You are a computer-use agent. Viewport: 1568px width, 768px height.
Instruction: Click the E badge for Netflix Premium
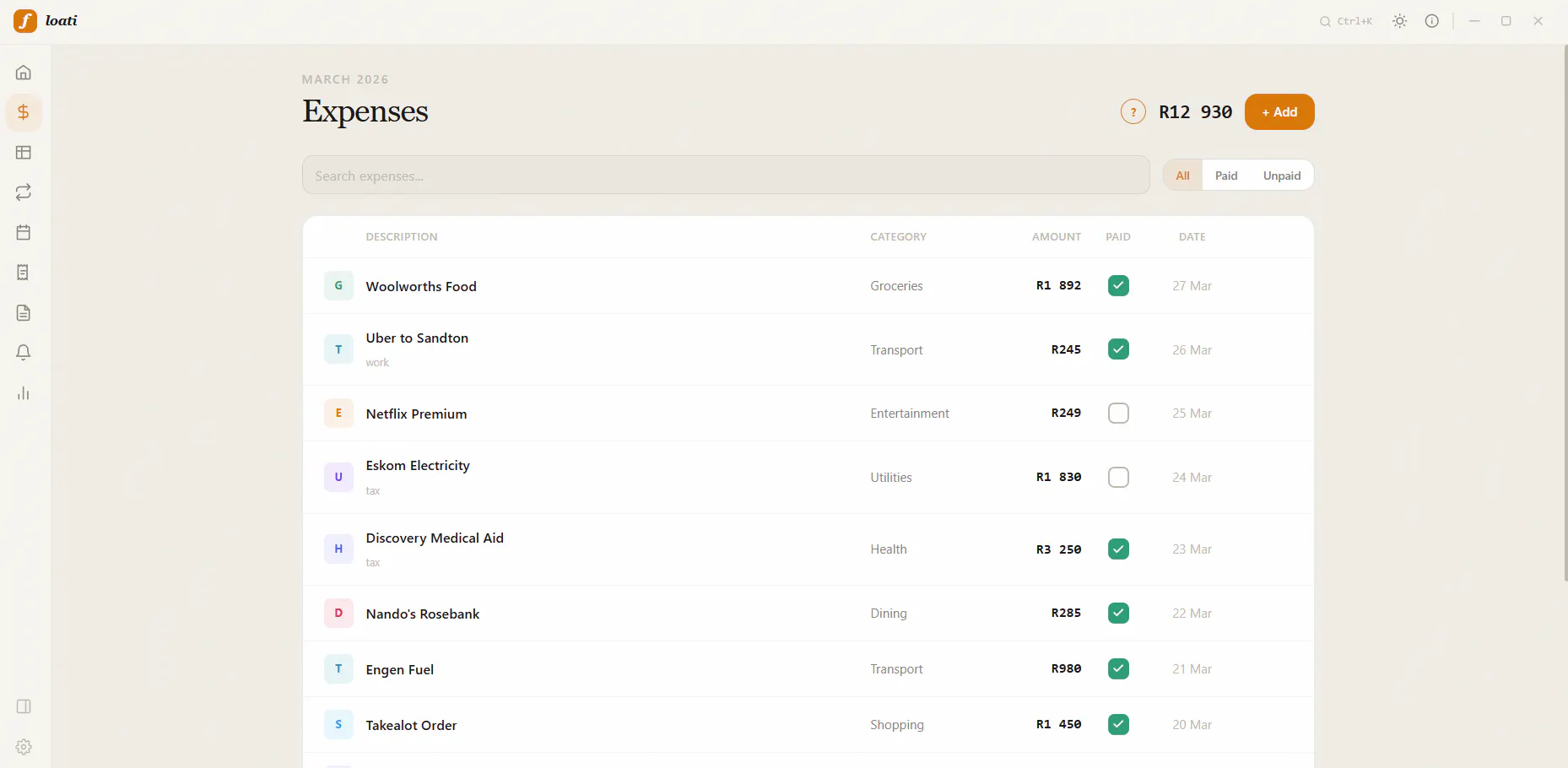click(338, 414)
